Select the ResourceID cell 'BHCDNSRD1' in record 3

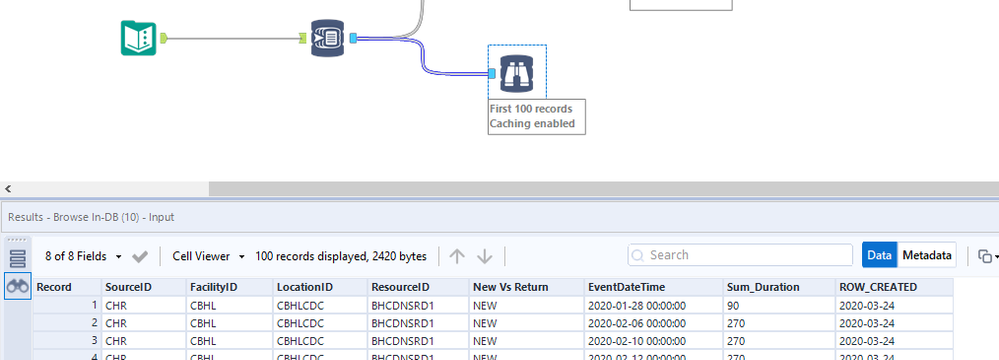point(419,341)
